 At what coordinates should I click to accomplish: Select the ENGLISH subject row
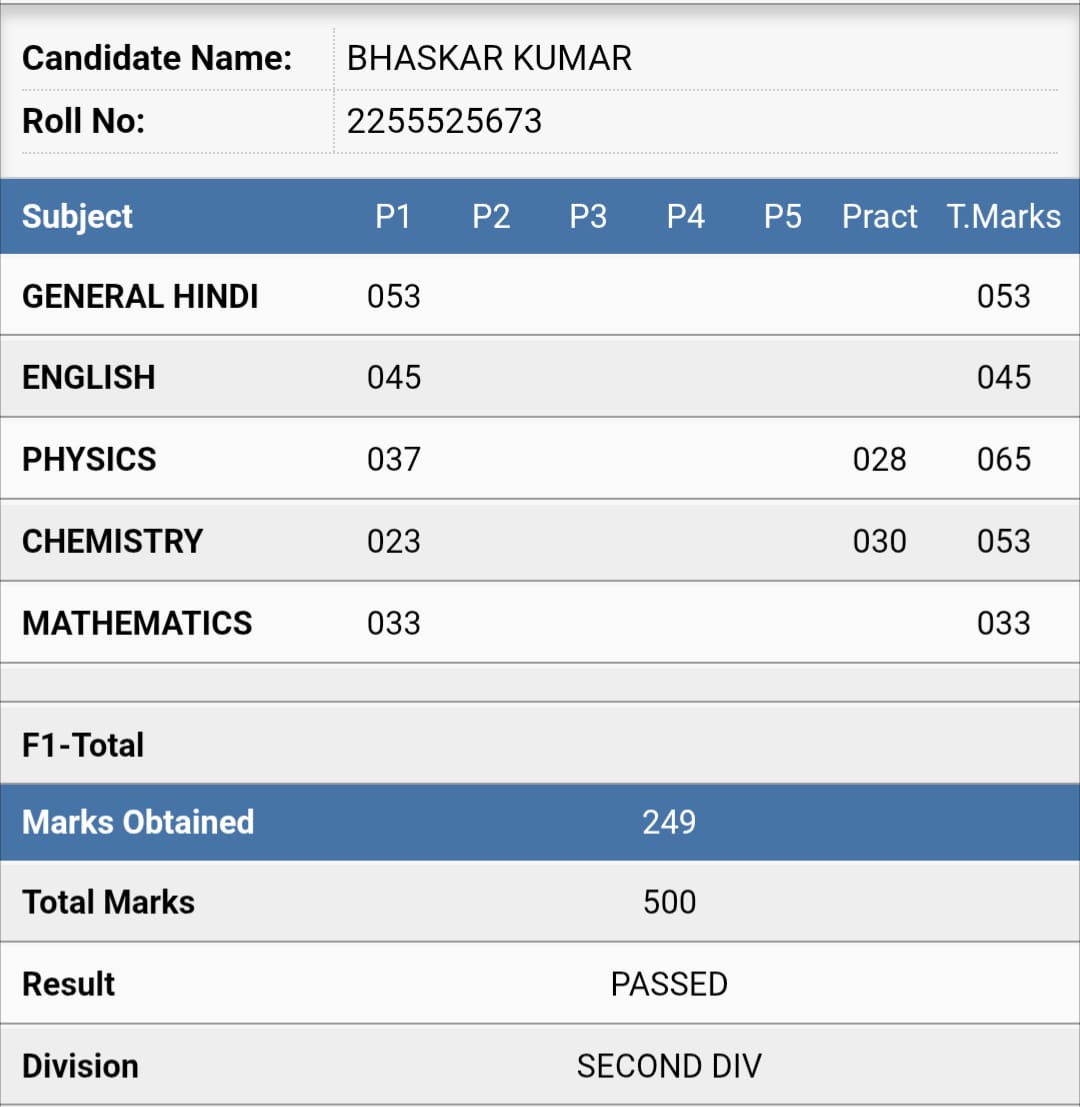pyautogui.click(x=540, y=377)
